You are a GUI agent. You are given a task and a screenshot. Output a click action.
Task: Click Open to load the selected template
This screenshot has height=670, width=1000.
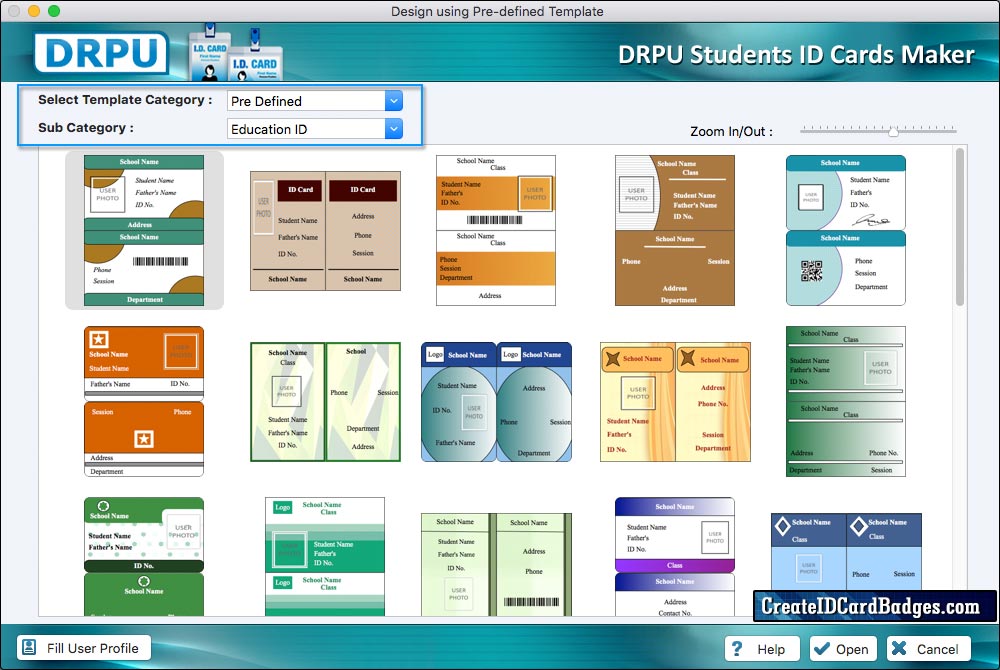tap(843, 649)
